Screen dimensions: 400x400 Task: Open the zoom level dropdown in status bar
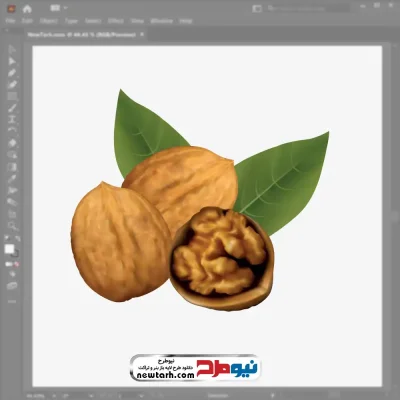coord(54,396)
